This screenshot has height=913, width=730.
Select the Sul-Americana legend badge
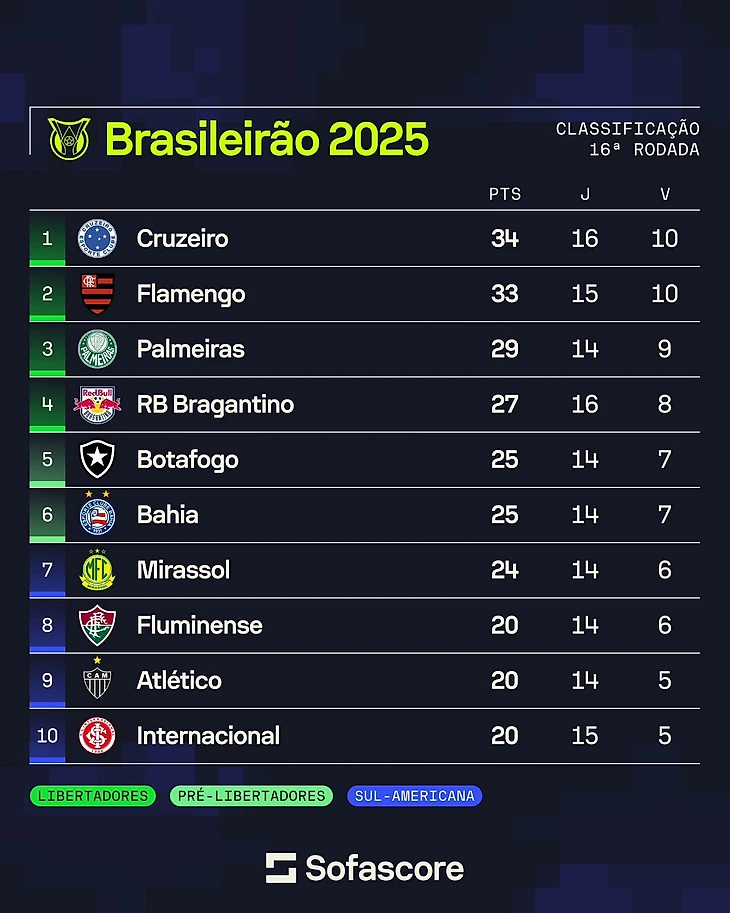(x=415, y=797)
